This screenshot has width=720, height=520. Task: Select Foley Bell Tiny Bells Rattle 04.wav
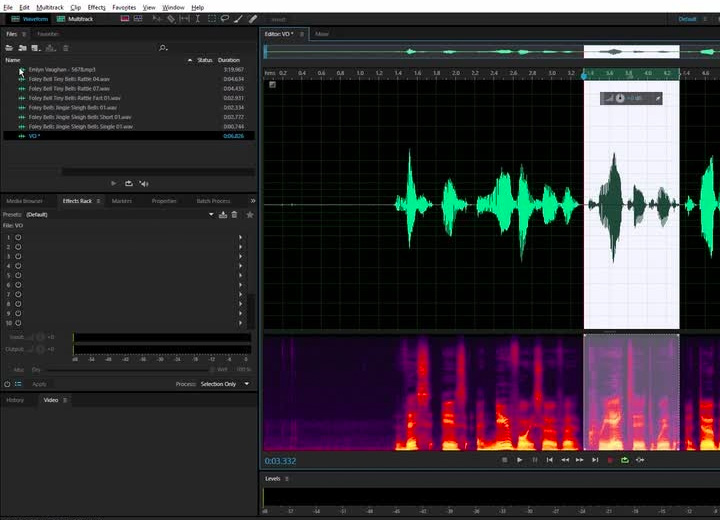(69, 80)
